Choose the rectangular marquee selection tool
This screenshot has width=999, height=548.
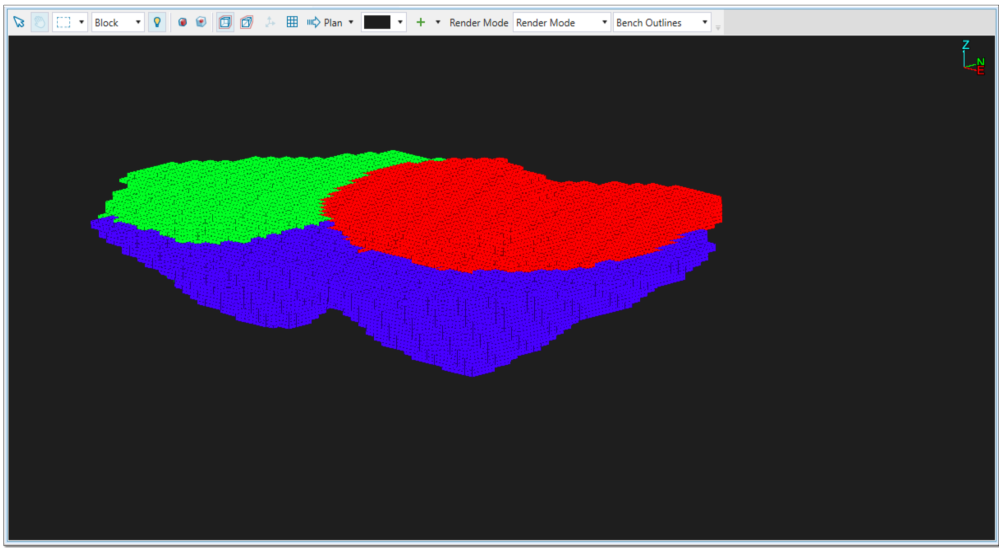[x=63, y=22]
